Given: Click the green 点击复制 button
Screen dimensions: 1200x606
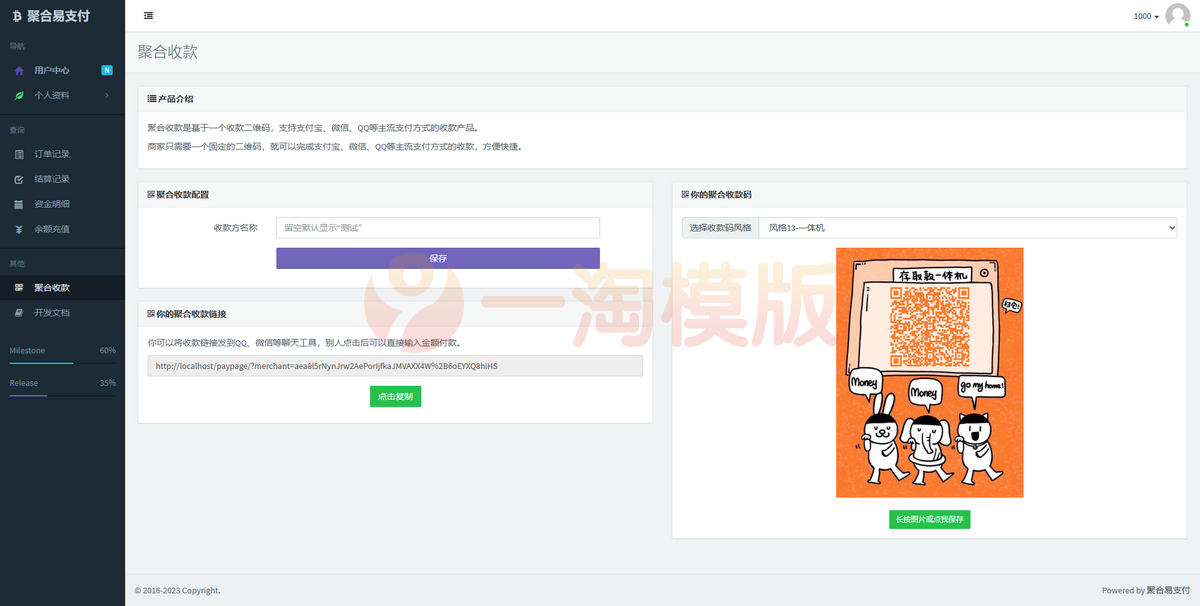Looking at the screenshot, I should [x=395, y=397].
